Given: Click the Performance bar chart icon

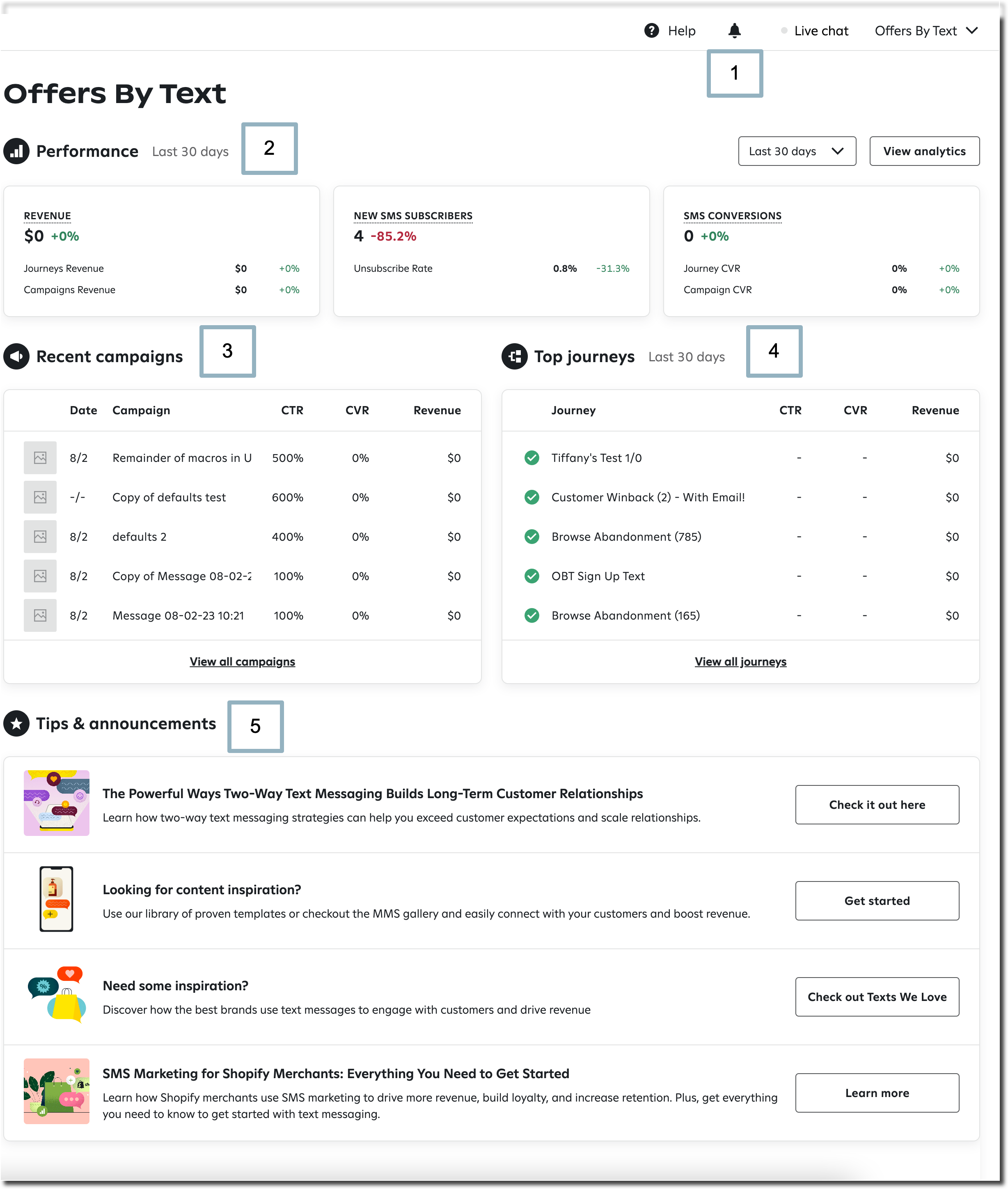Looking at the screenshot, I should click(x=16, y=151).
